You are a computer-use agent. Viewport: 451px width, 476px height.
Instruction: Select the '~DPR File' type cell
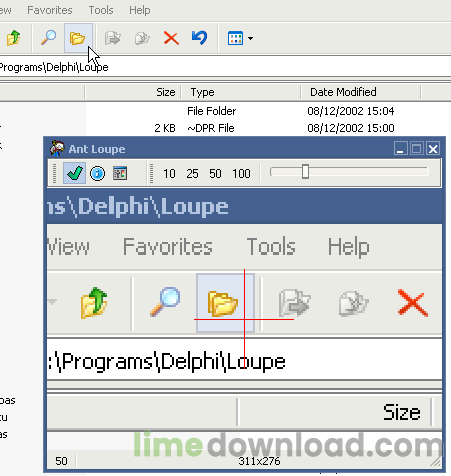(211, 128)
